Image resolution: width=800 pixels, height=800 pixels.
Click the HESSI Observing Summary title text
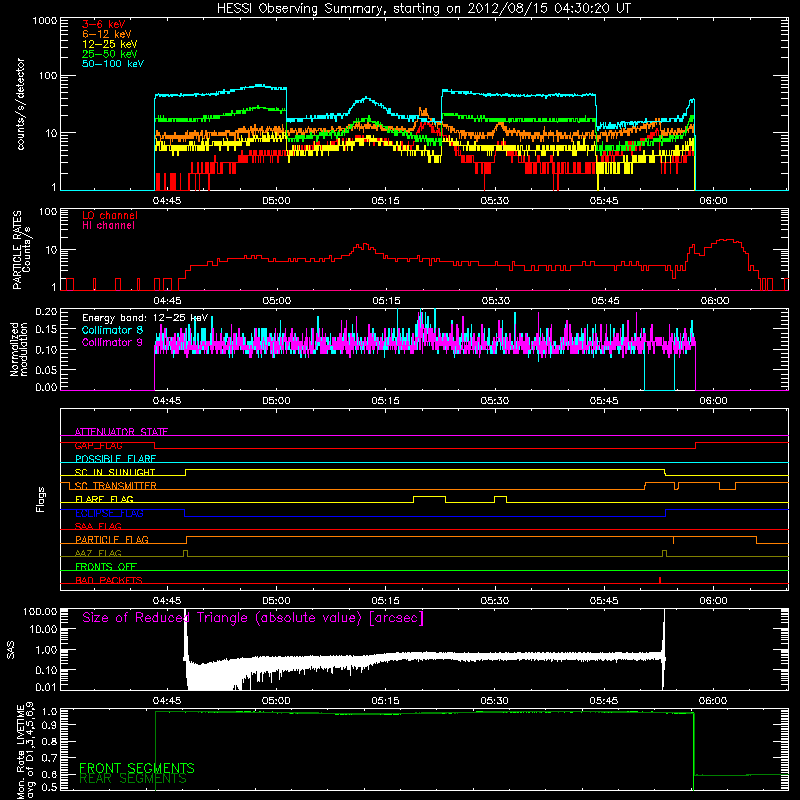[x=424, y=9]
